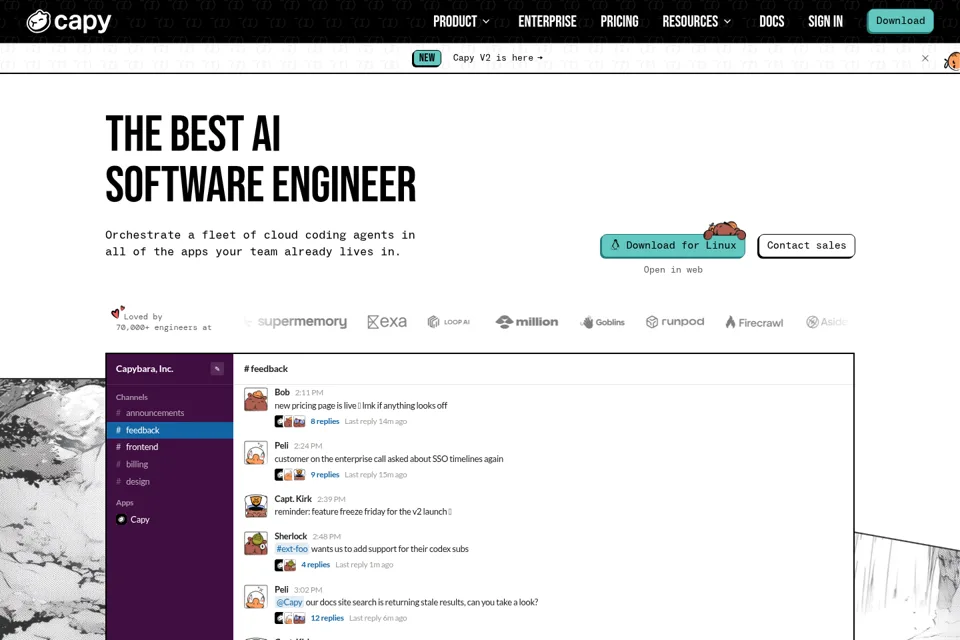Open the design channel

point(170,481)
